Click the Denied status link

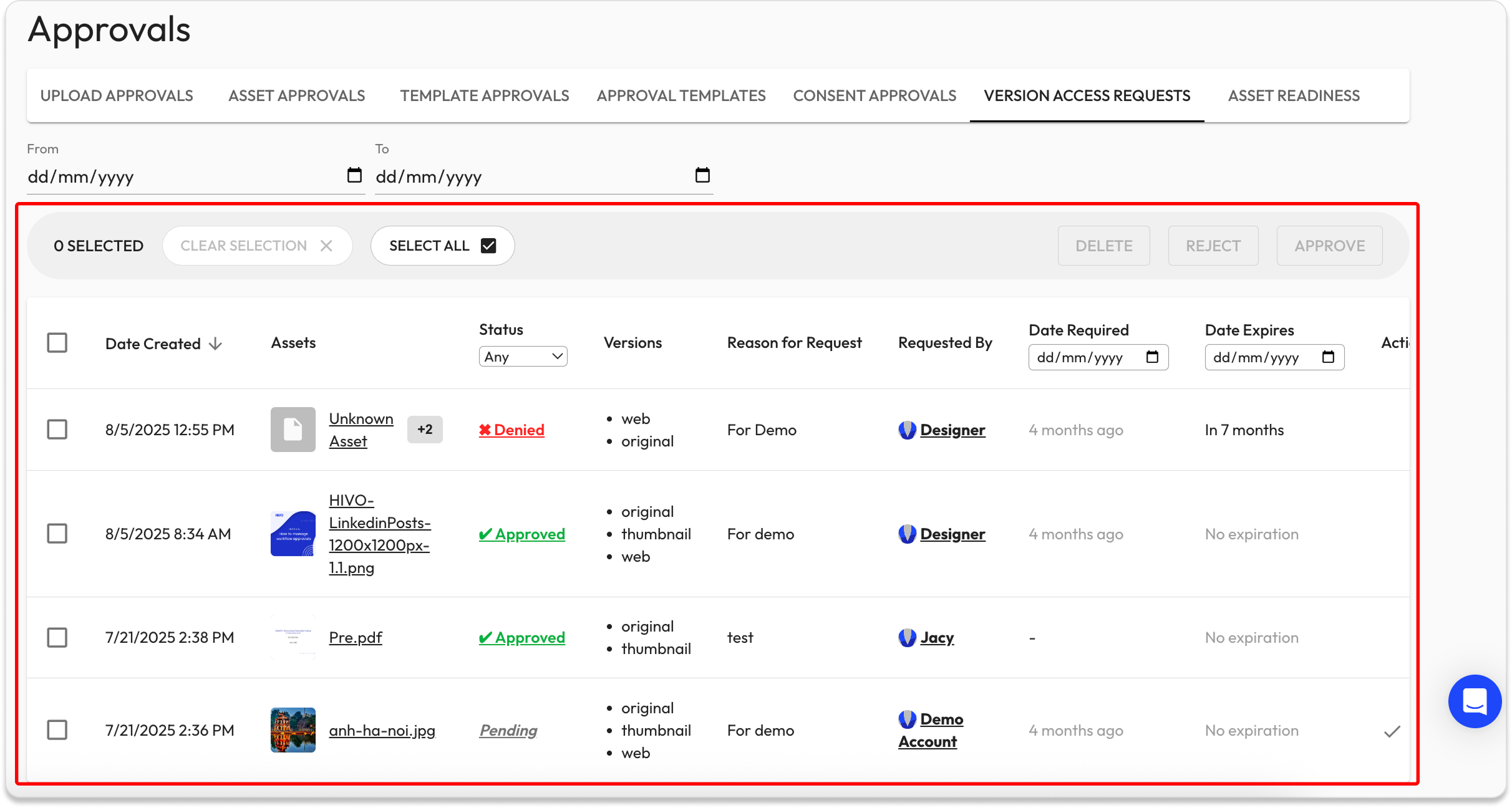coord(512,430)
